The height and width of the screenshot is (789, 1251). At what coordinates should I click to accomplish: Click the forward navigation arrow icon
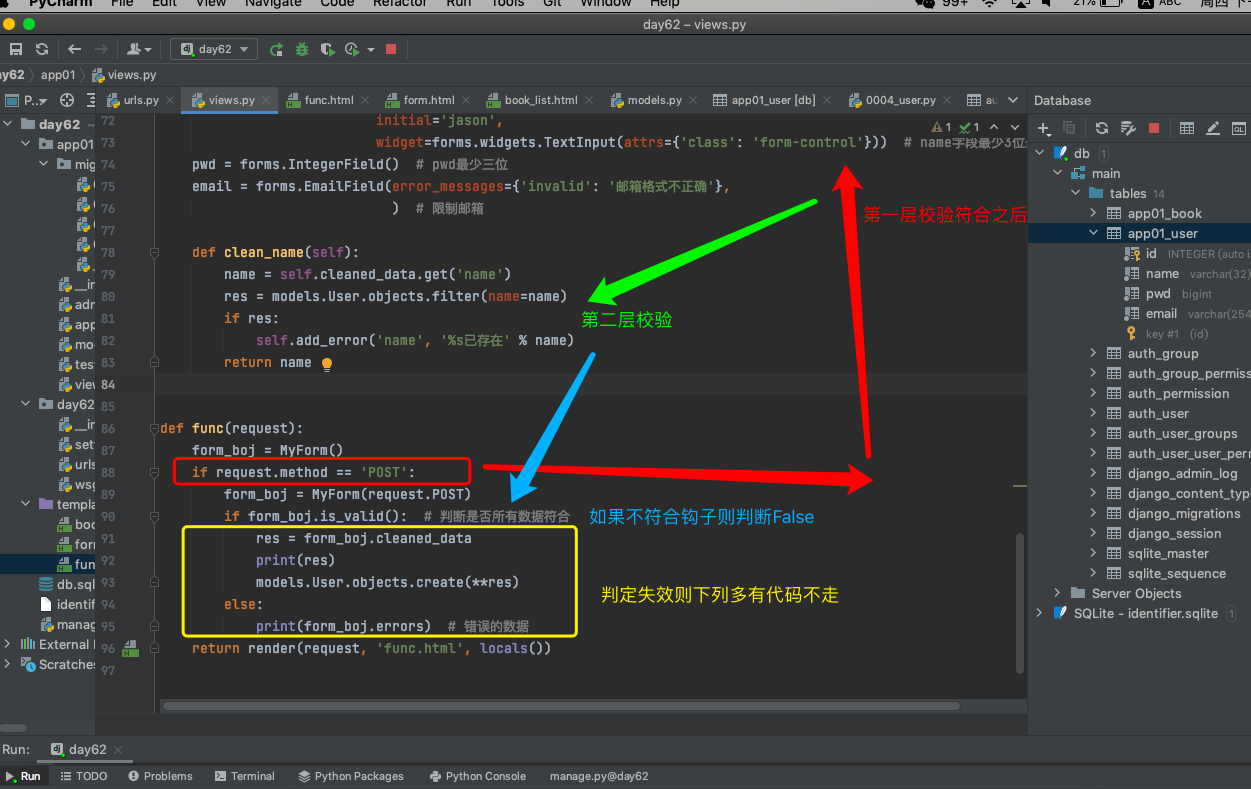click(101, 48)
